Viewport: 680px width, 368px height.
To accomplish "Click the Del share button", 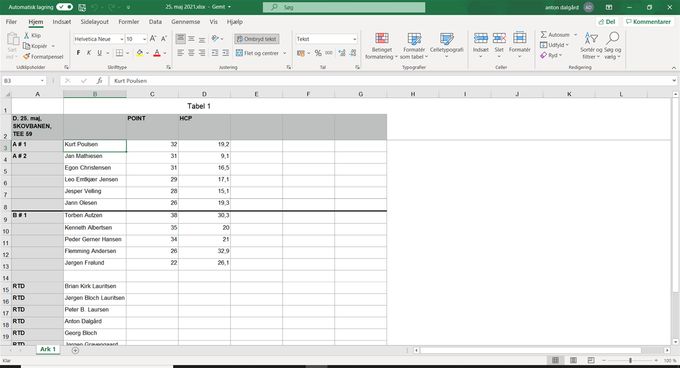I will click(x=607, y=22).
